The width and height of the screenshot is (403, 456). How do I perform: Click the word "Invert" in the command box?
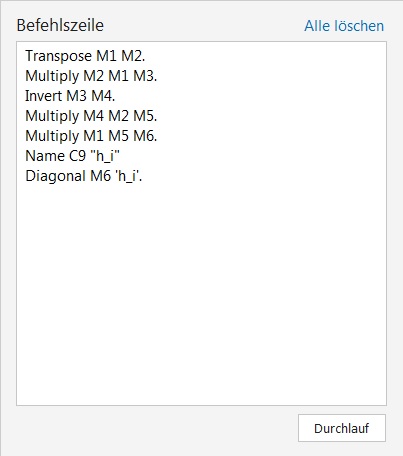pyautogui.click(x=44, y=96)
